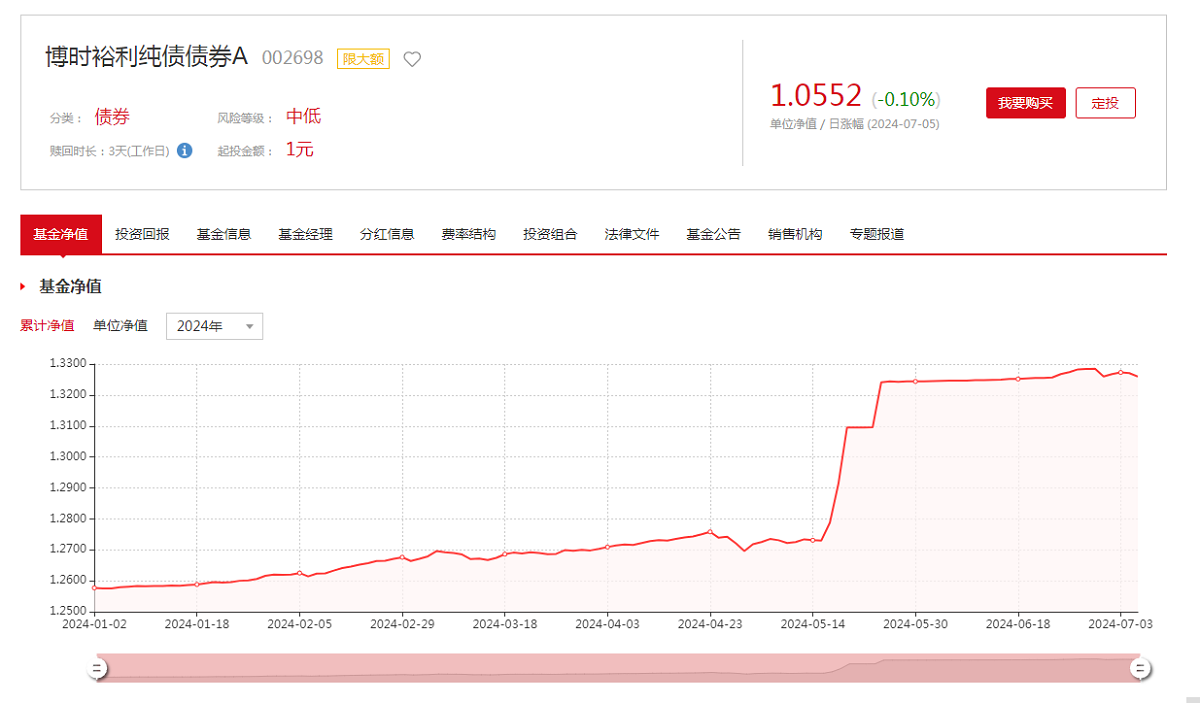Click y-axis label 1.2500
The image size is (1200, 703).
click(68, 611)
